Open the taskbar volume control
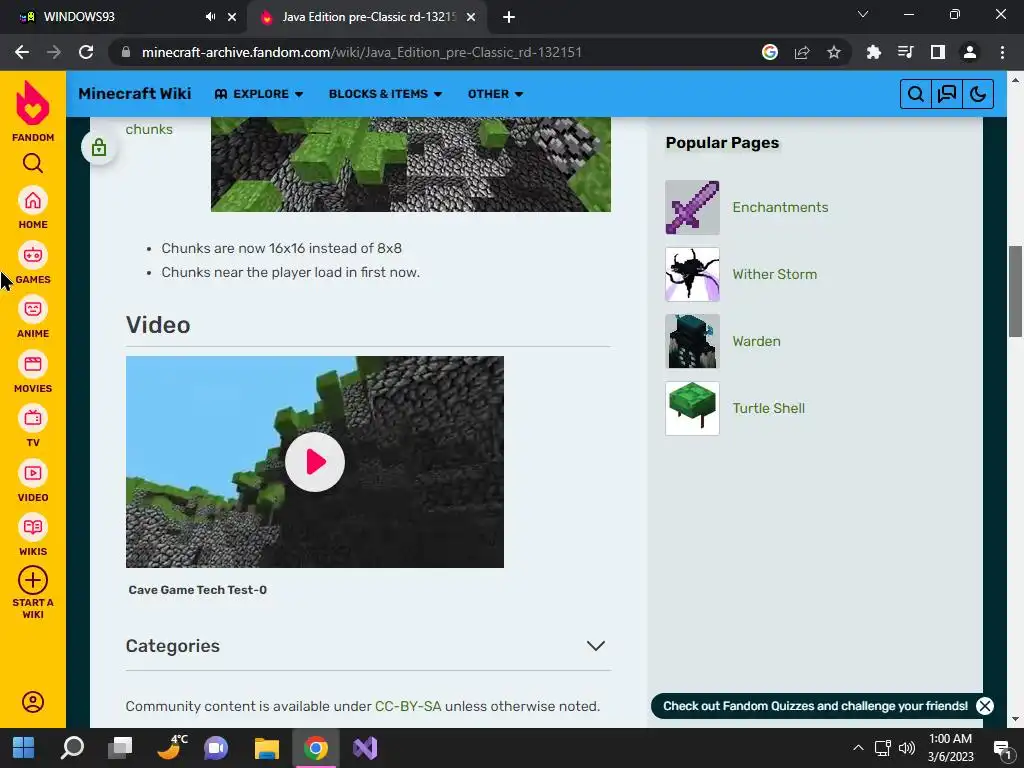 907,748
